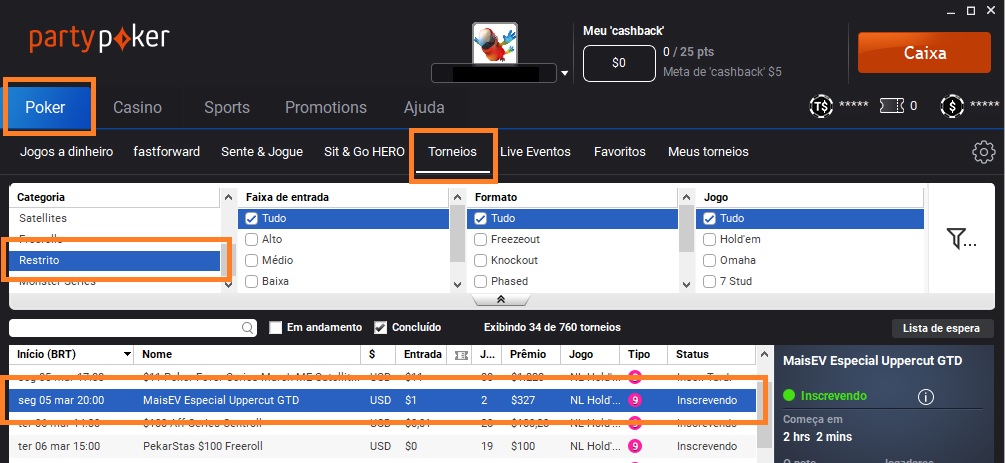Open the fastforward section
The image size is (1005, 463).
pos(167,152)
